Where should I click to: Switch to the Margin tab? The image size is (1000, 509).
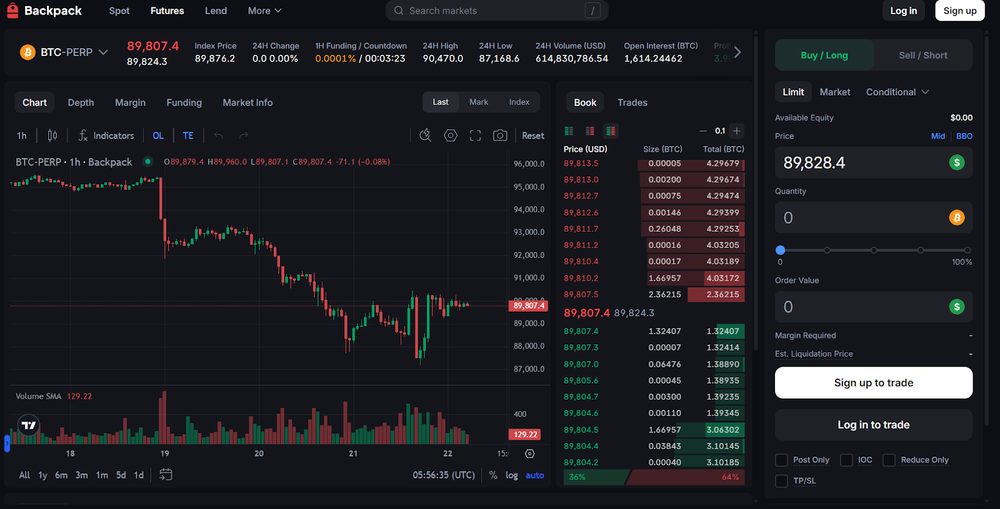click(x=130, y=102)
